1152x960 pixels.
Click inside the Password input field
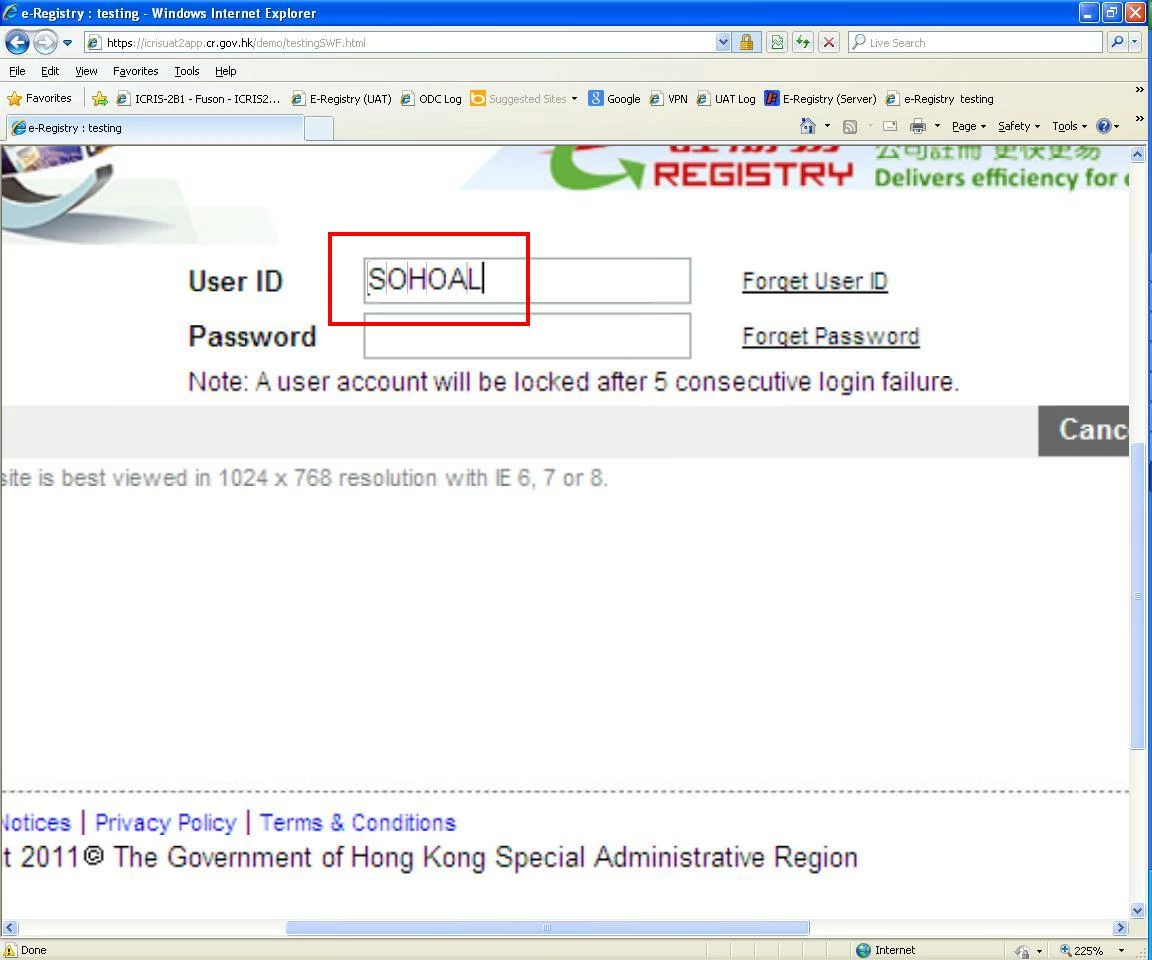(x=527, y=336)
